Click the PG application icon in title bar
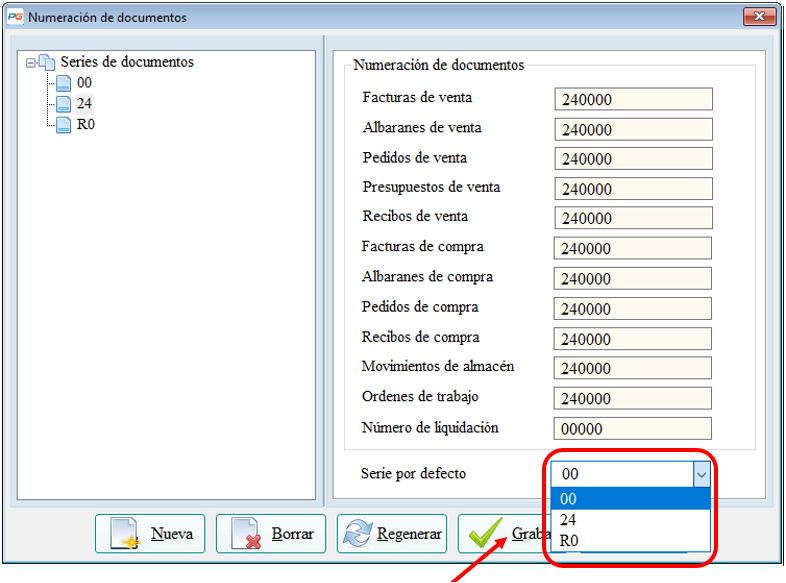This screenshot has height=583, width=786. click(x=15, y=17)
